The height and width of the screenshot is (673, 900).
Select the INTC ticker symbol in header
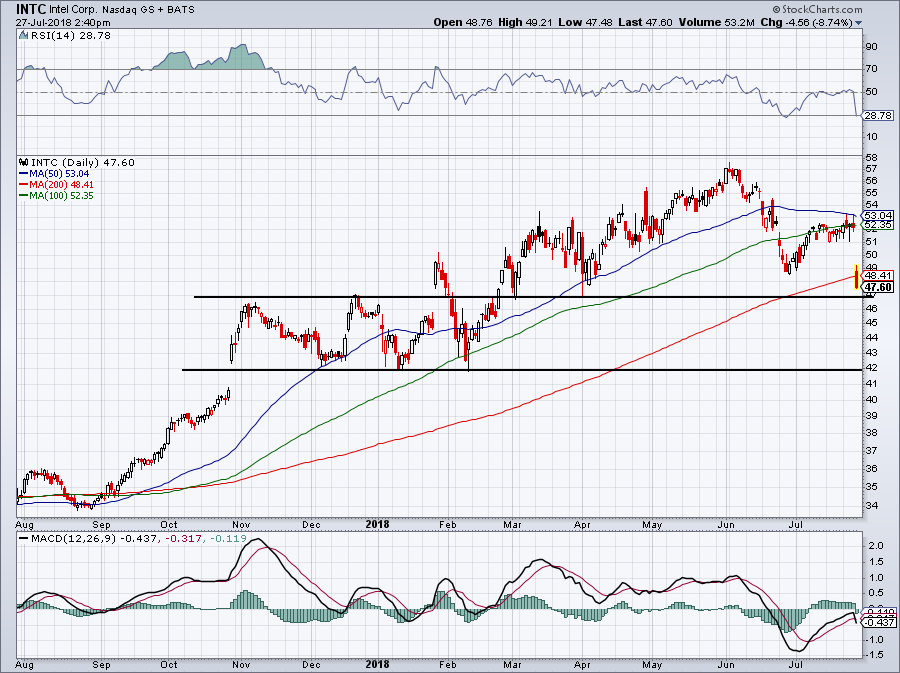tap(31, 9)
